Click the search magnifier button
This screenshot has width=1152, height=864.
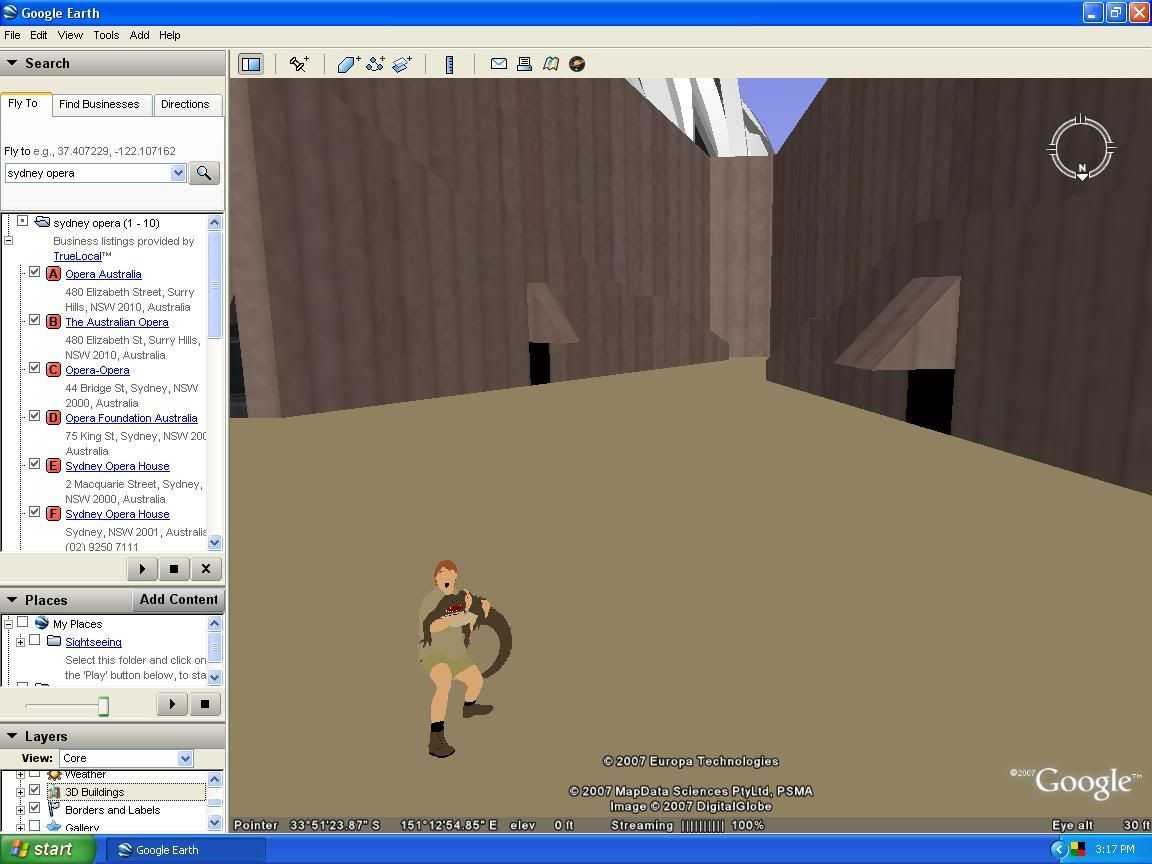(x=204, y=173)
